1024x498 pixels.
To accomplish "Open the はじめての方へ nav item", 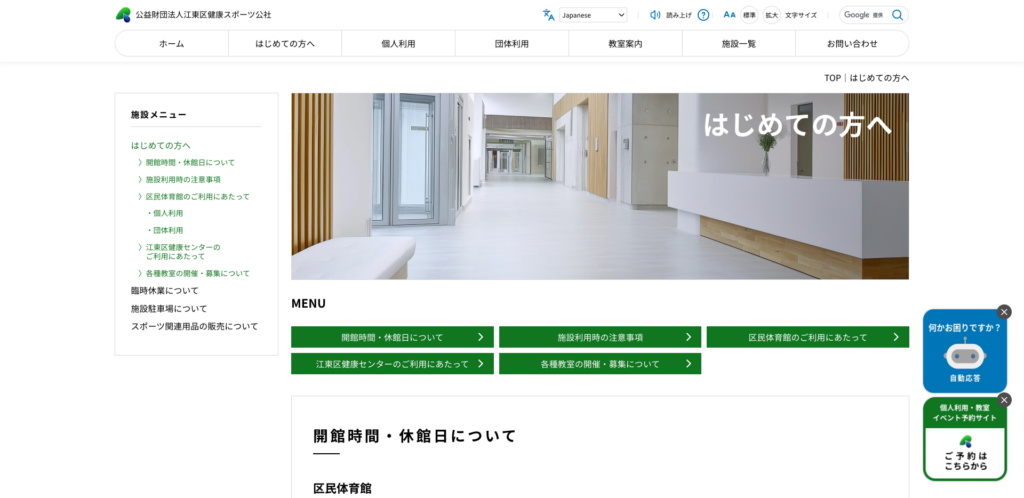I will [285, 44].
